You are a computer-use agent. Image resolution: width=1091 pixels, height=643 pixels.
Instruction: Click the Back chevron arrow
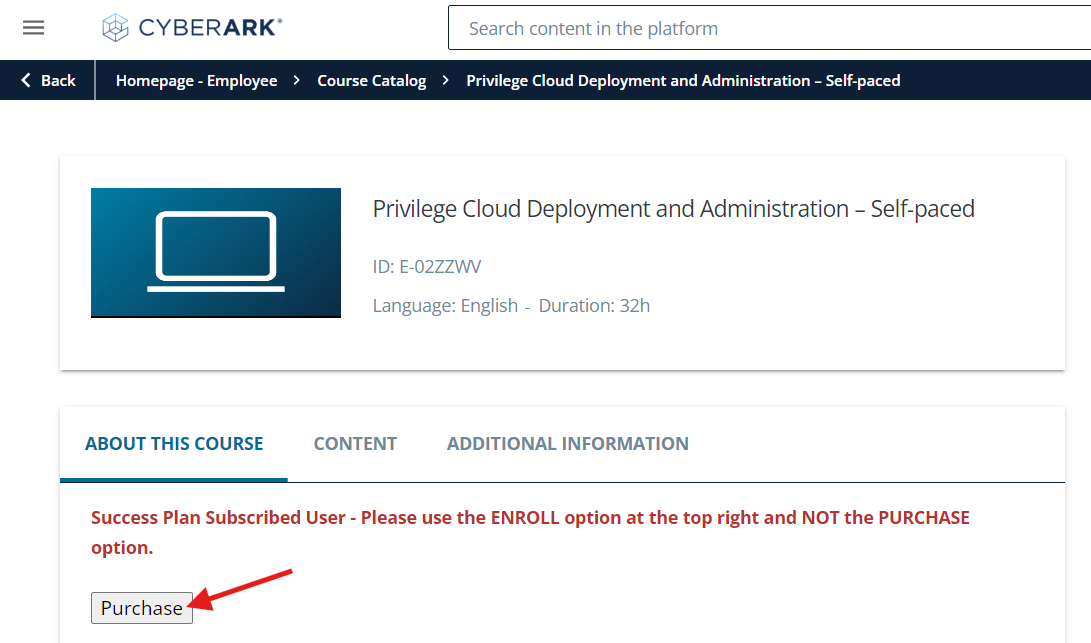point(26,81)
